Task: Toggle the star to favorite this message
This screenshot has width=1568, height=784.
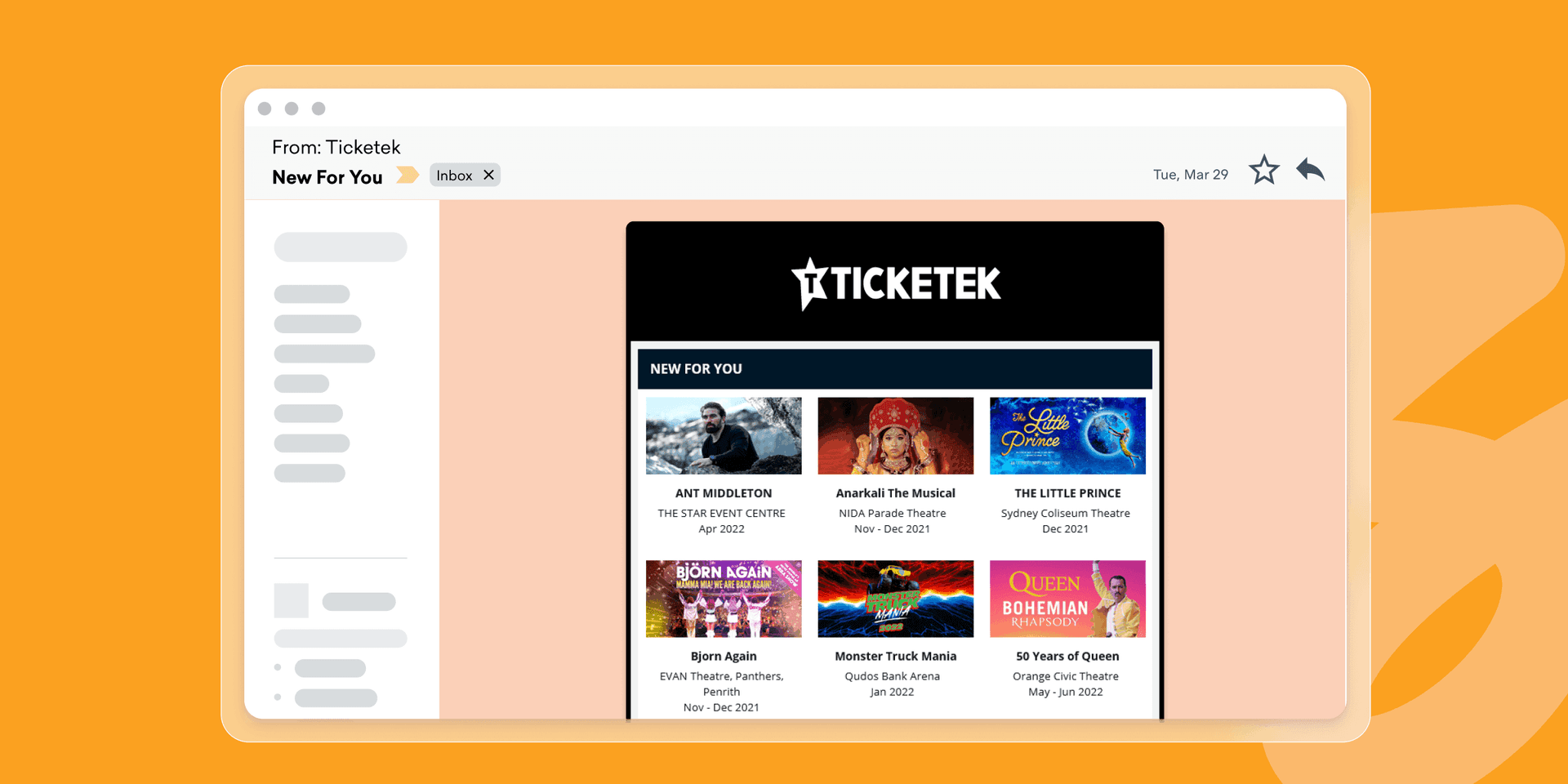Action: point(1263,170)
